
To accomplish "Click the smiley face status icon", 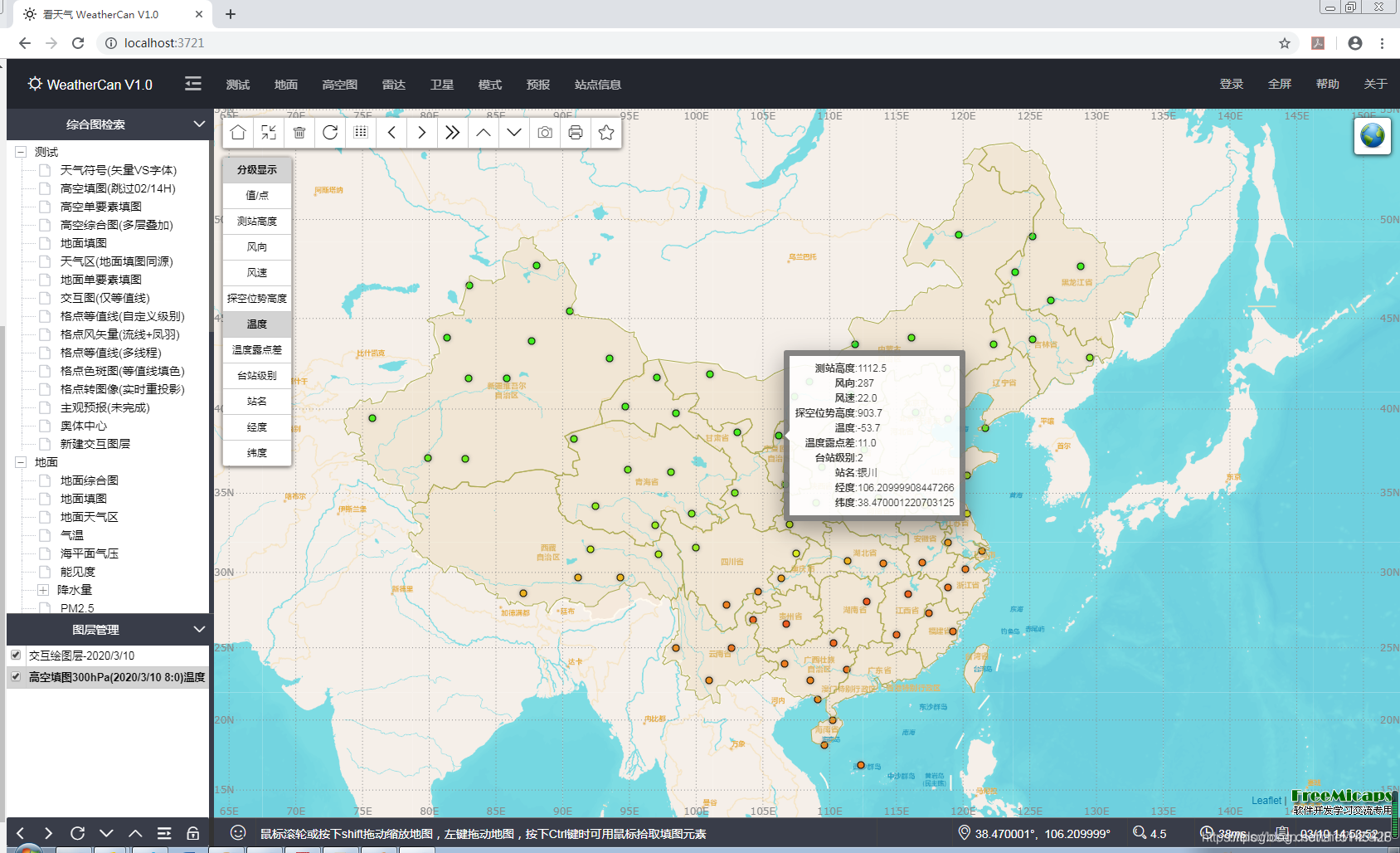I will coord(238,832).
